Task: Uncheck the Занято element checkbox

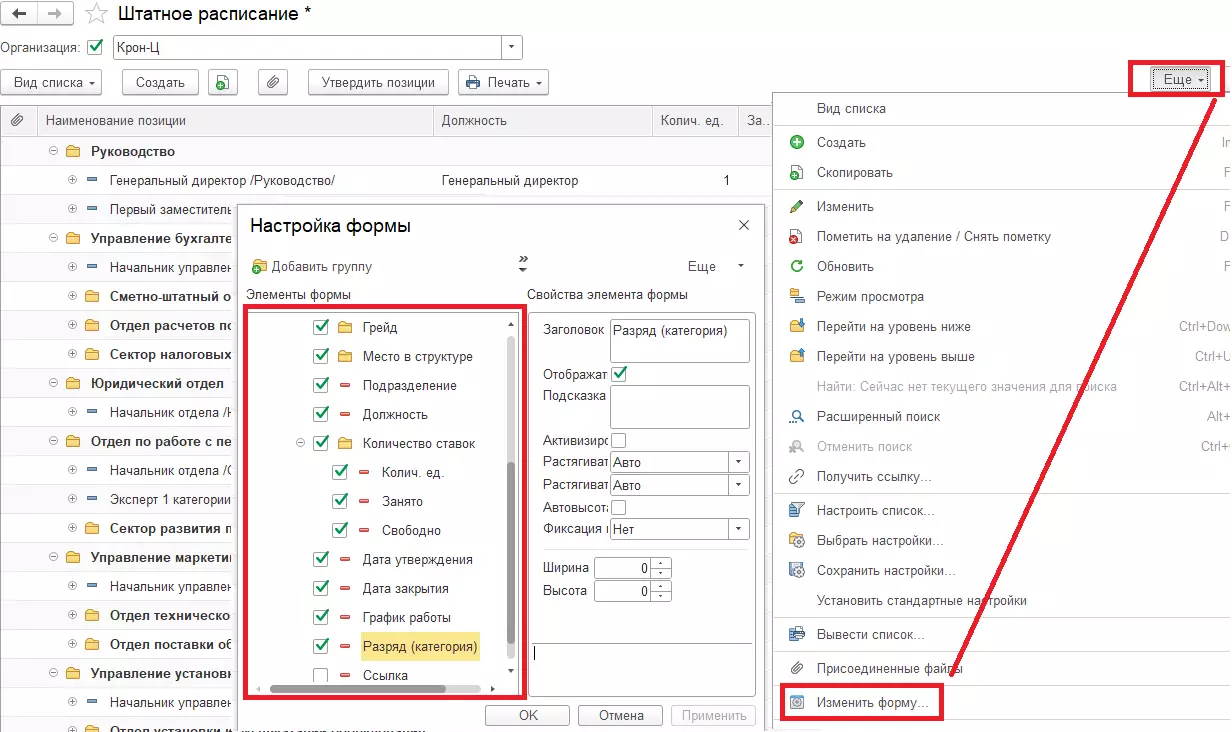Action: [x=340, y=501]
